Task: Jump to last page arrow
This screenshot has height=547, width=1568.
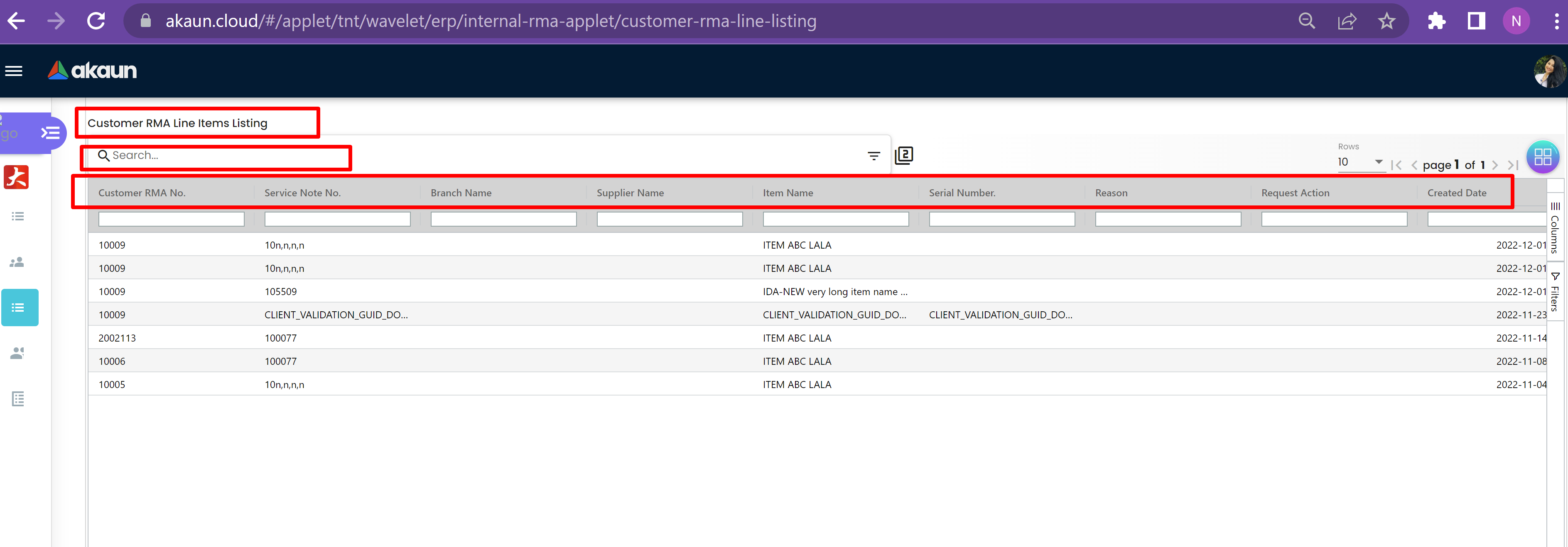Action: [x=1513, y=165]
